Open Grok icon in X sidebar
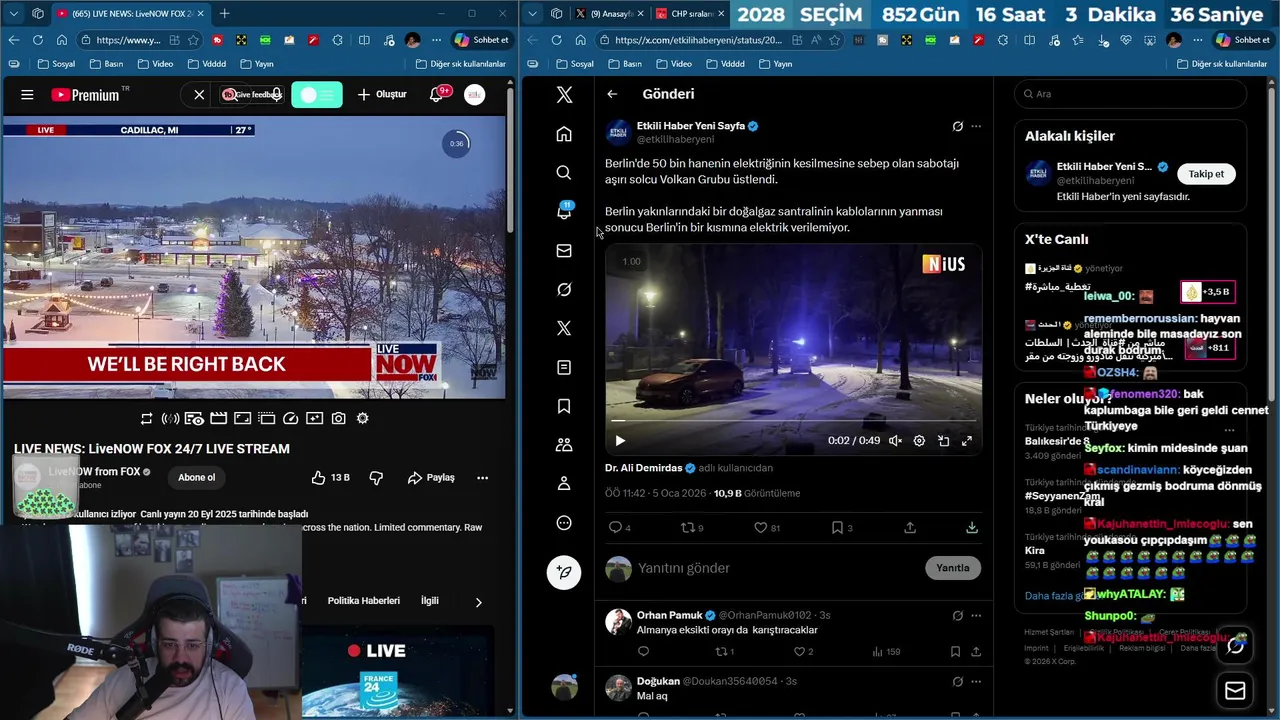This screenshot has height=720, width=1280. coord(564,290)
